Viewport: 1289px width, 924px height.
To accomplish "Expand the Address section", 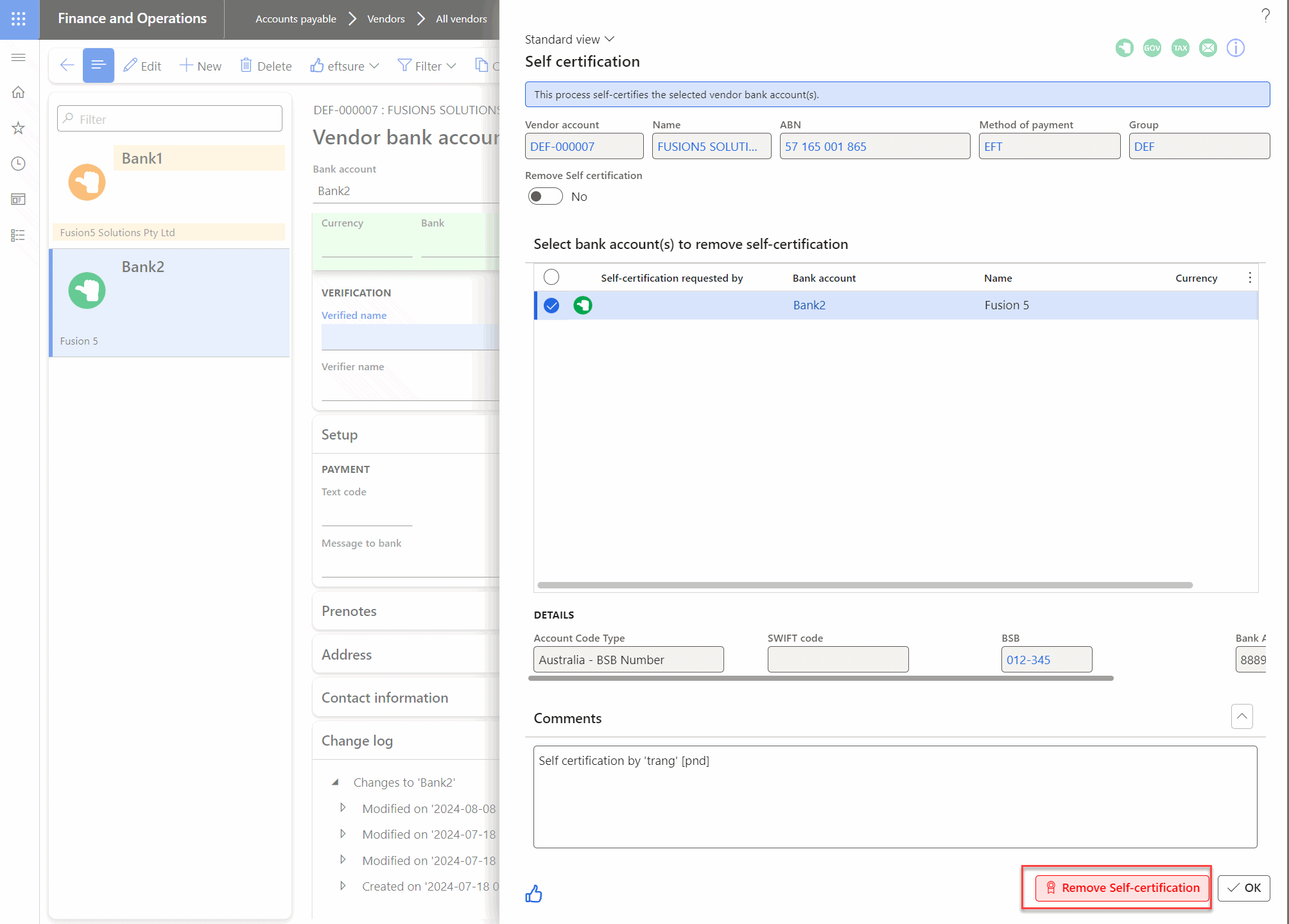I will point(406,654).
